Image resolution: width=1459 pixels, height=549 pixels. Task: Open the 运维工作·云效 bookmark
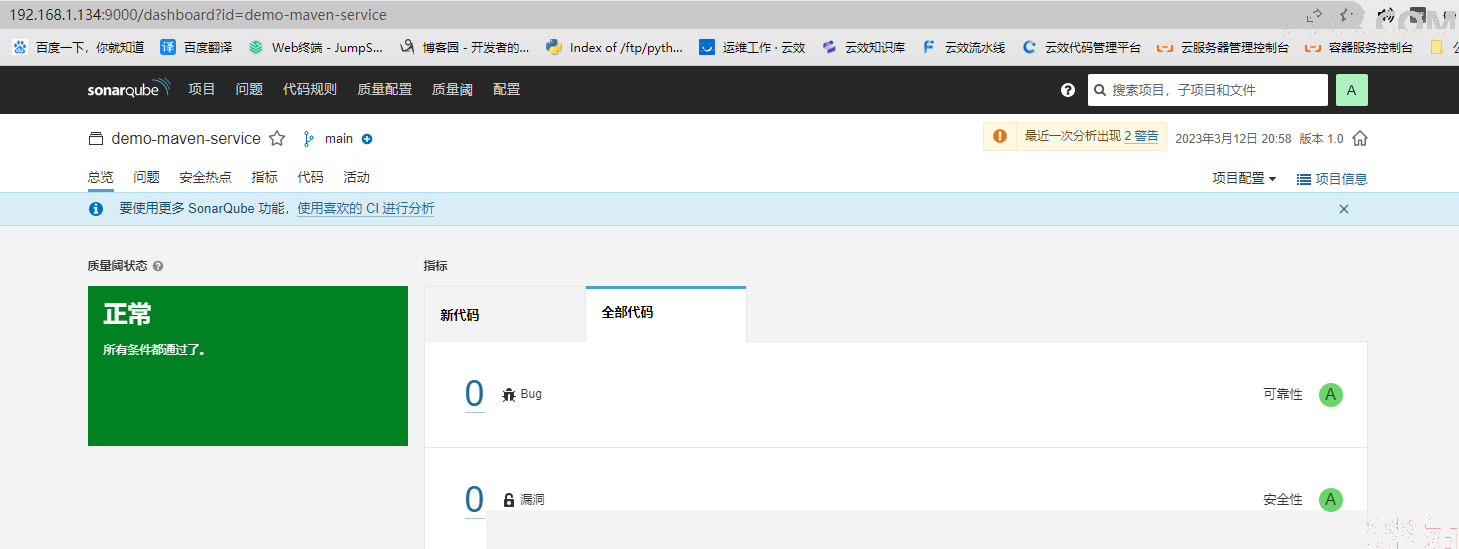(x=752, y=47)
